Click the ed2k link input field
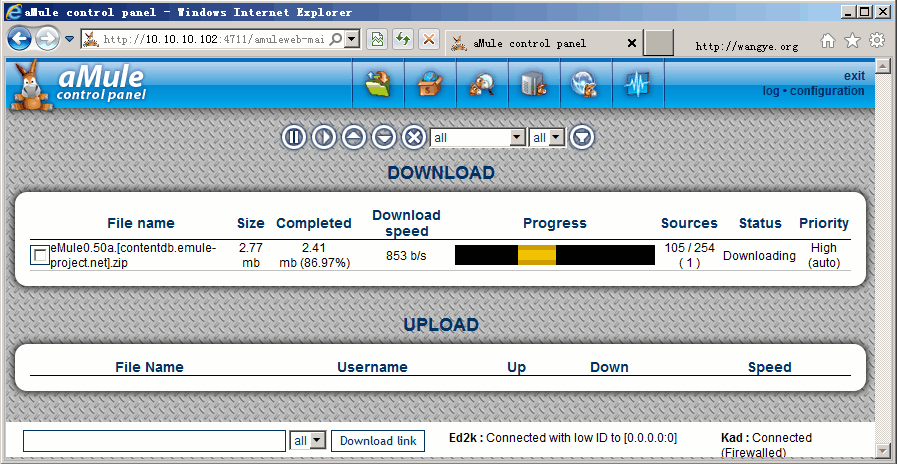 154,441
